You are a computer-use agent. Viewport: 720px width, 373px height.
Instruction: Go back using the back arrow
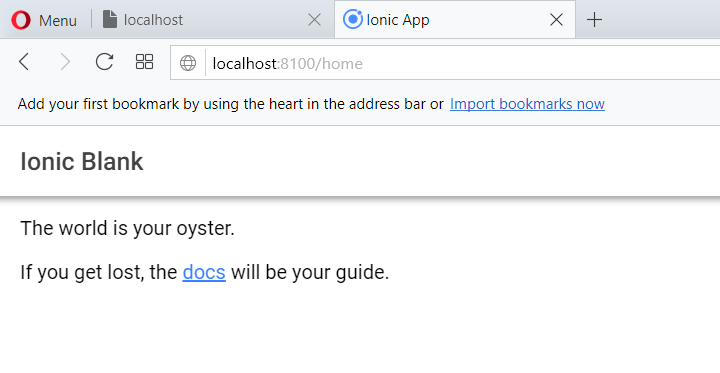pyautogui.click(x=24, y=62)
